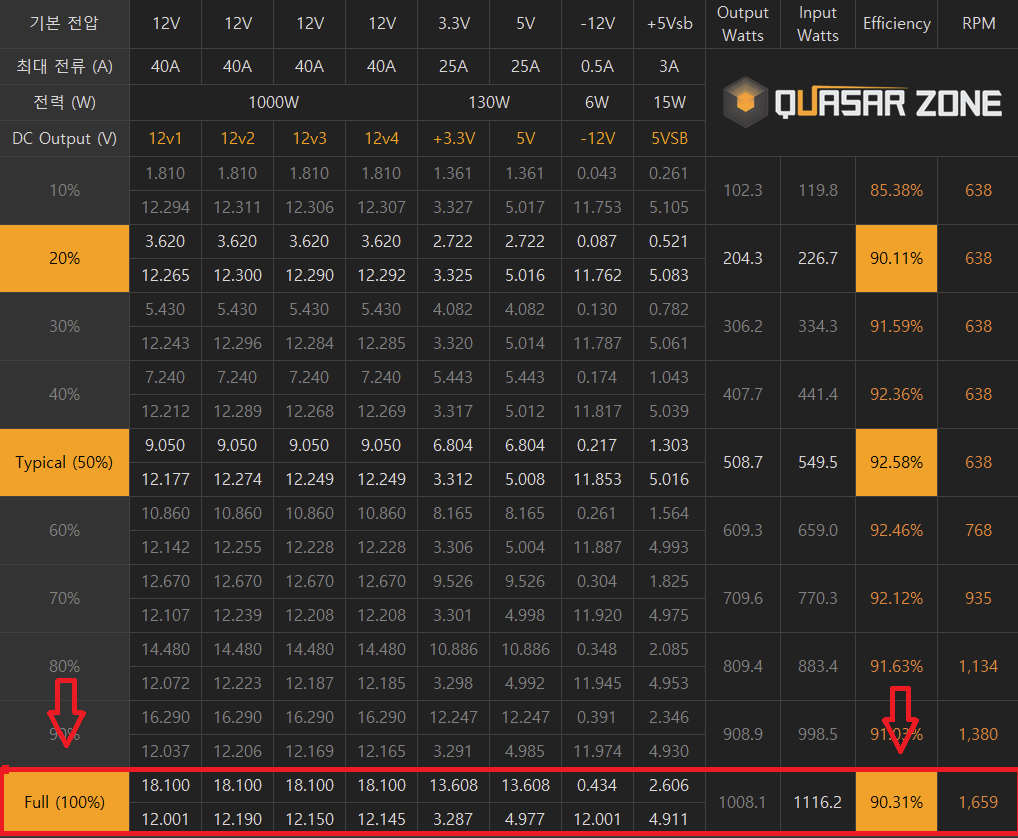Click the '102.3' output watts value
Screen dimensions: 1018x838
[743, 190]
